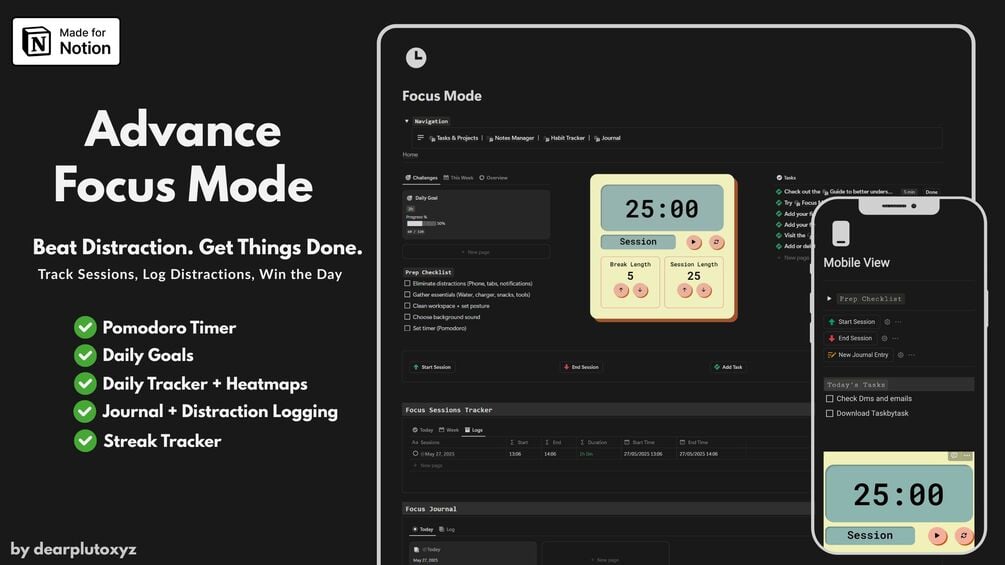This screenshot has width=1005, height=565.
Task: Check Gather essentials checklist item
Action: pyautogui.click(x=407, y=295)
